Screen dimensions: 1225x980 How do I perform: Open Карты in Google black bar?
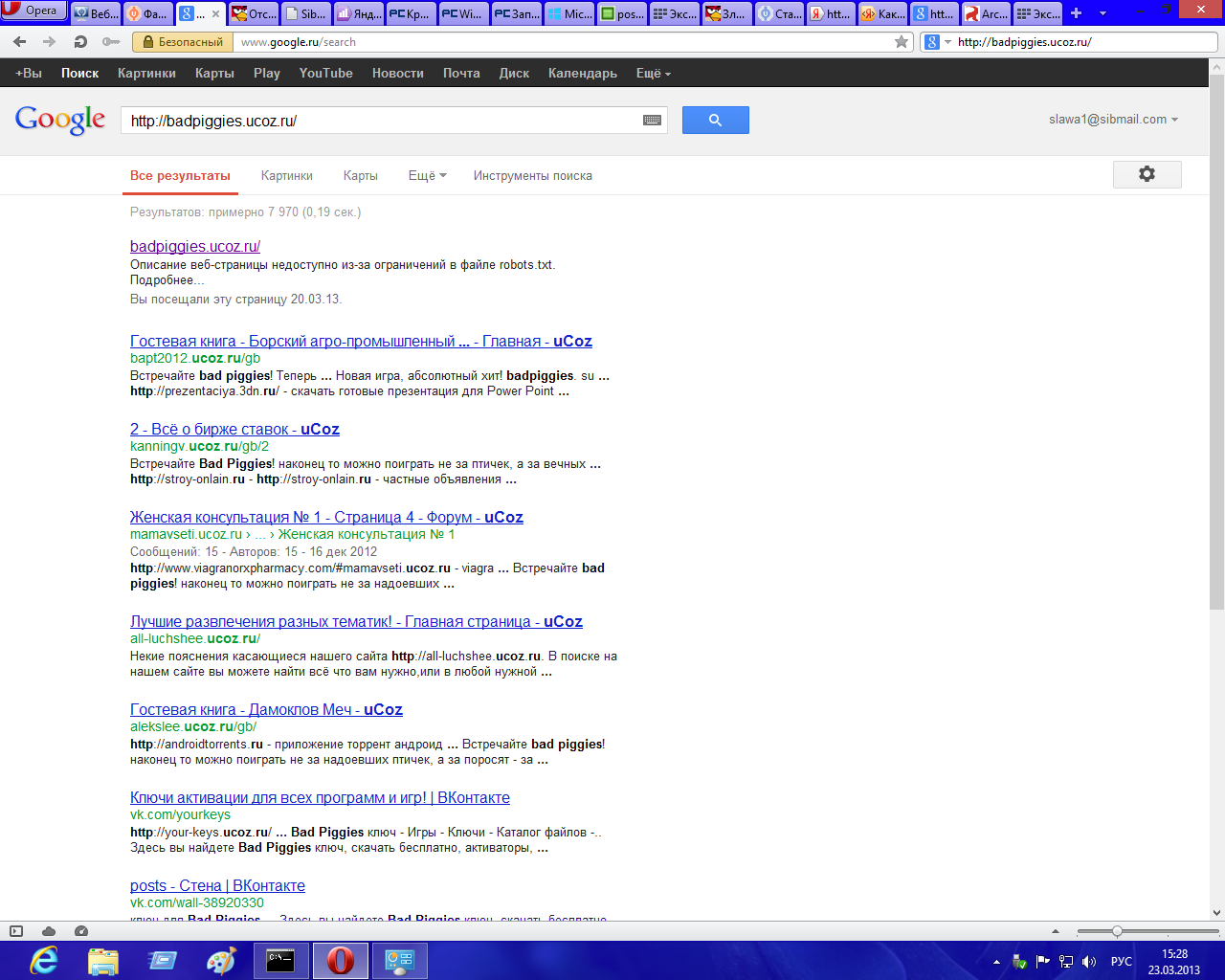click(x=214, y=73)
